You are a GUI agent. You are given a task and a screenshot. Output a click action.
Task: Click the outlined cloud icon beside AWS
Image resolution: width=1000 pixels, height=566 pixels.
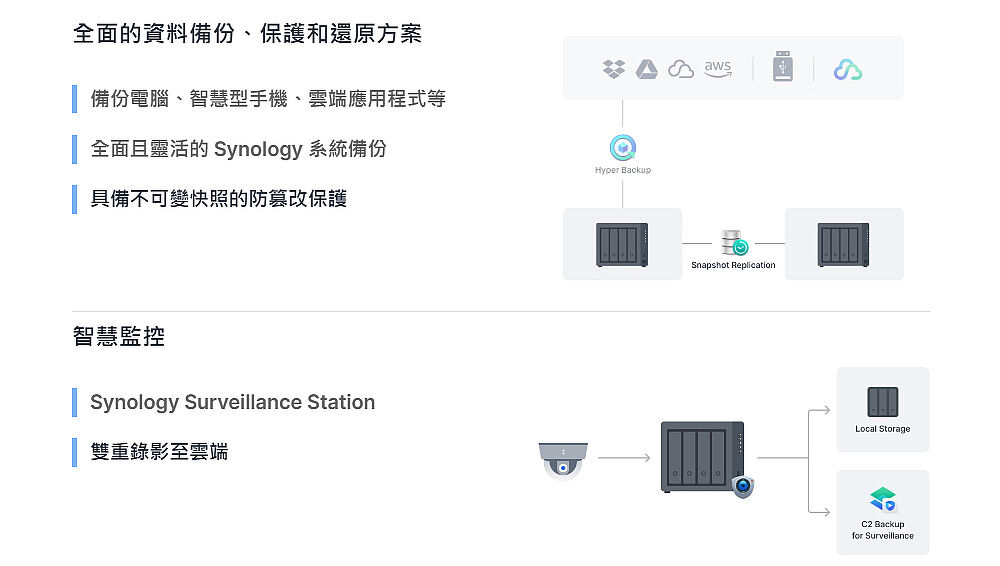(681, 69)
